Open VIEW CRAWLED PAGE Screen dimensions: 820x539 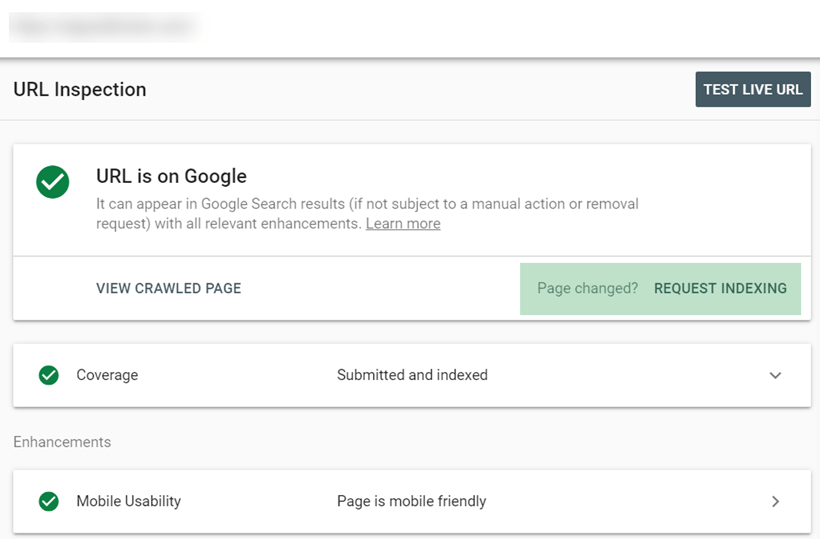coord(168,288)
